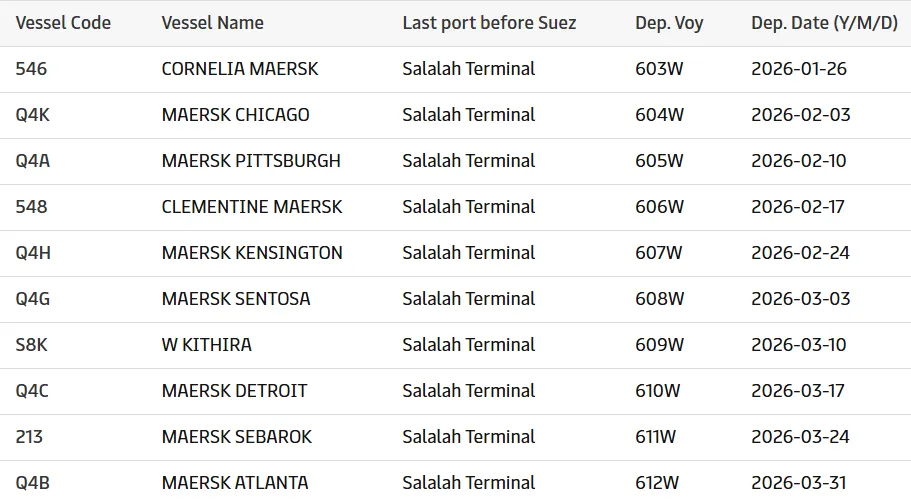Select the MAERSK CHICAGO vessel name
Viewport: 911px width, 503px height.
pyautogui.click(x=235, y=115)
